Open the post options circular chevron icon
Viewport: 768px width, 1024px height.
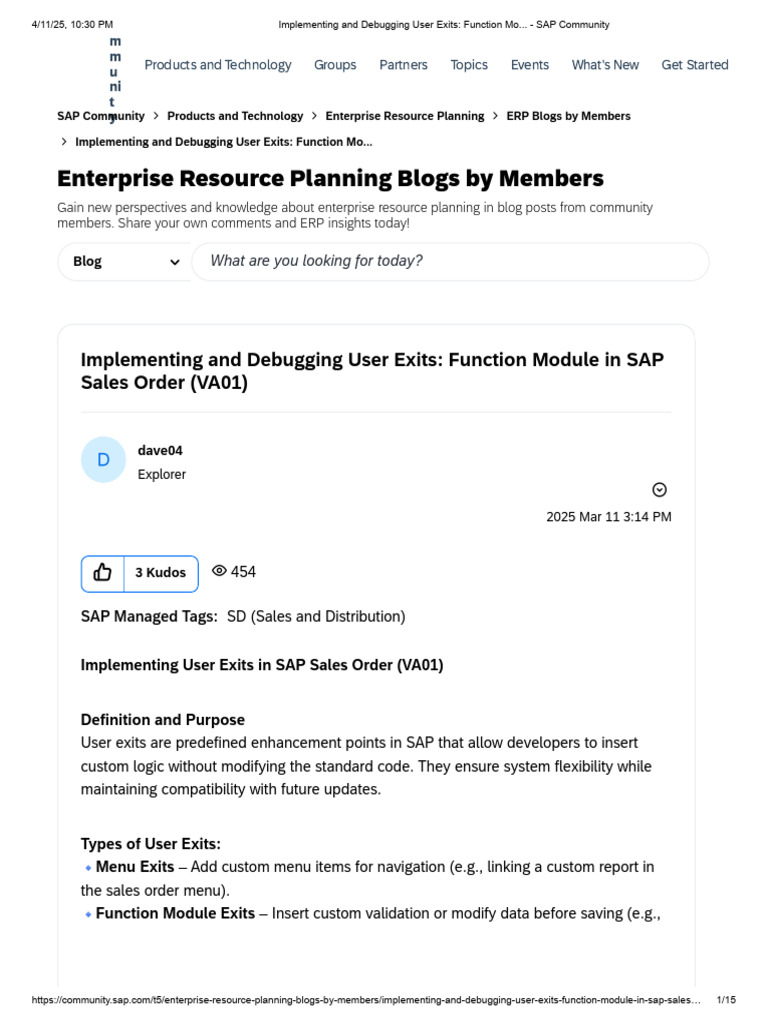coord(659,490)
